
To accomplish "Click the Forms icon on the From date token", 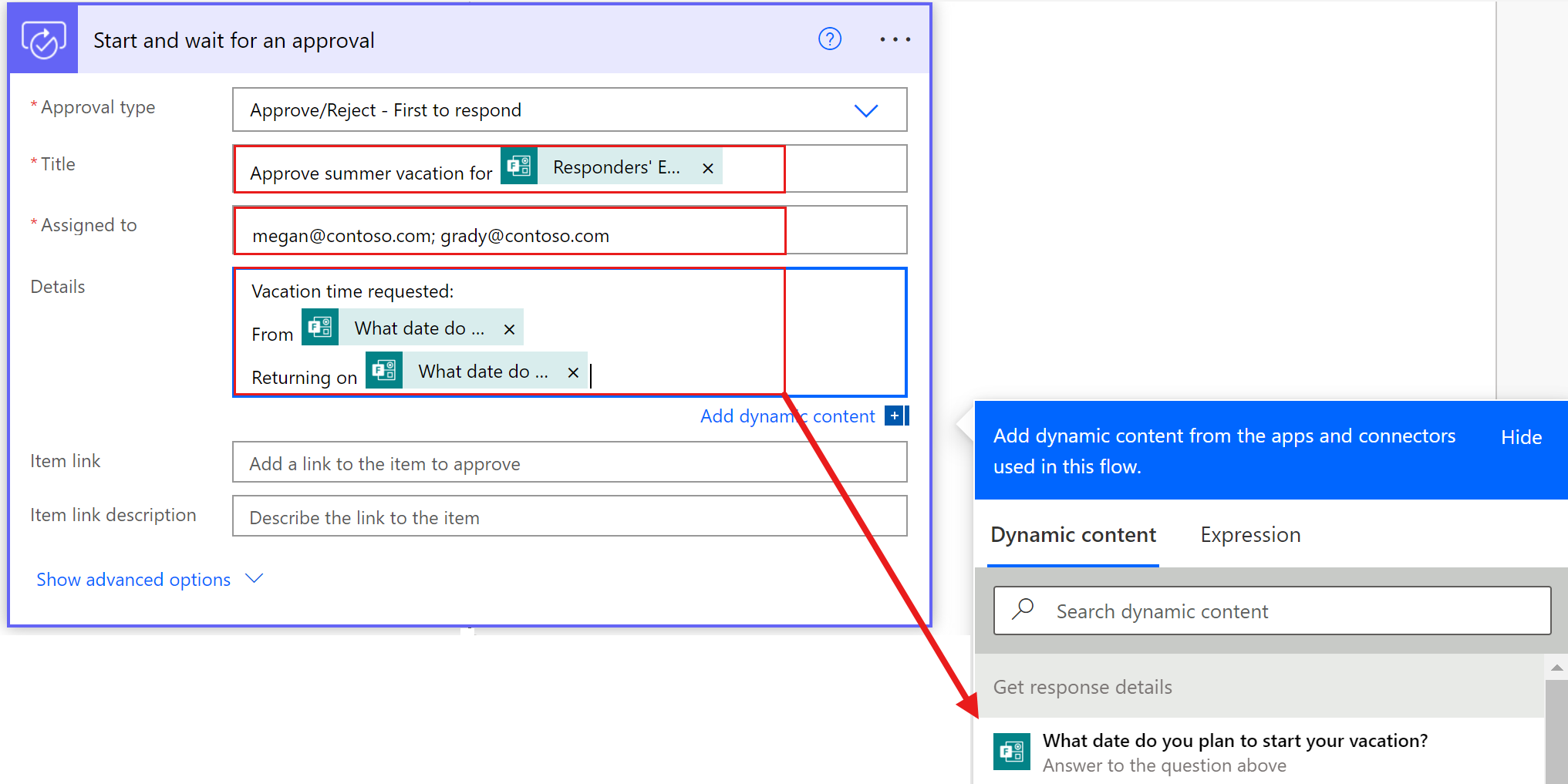I will pyautogui.click(x=320, y=327).
